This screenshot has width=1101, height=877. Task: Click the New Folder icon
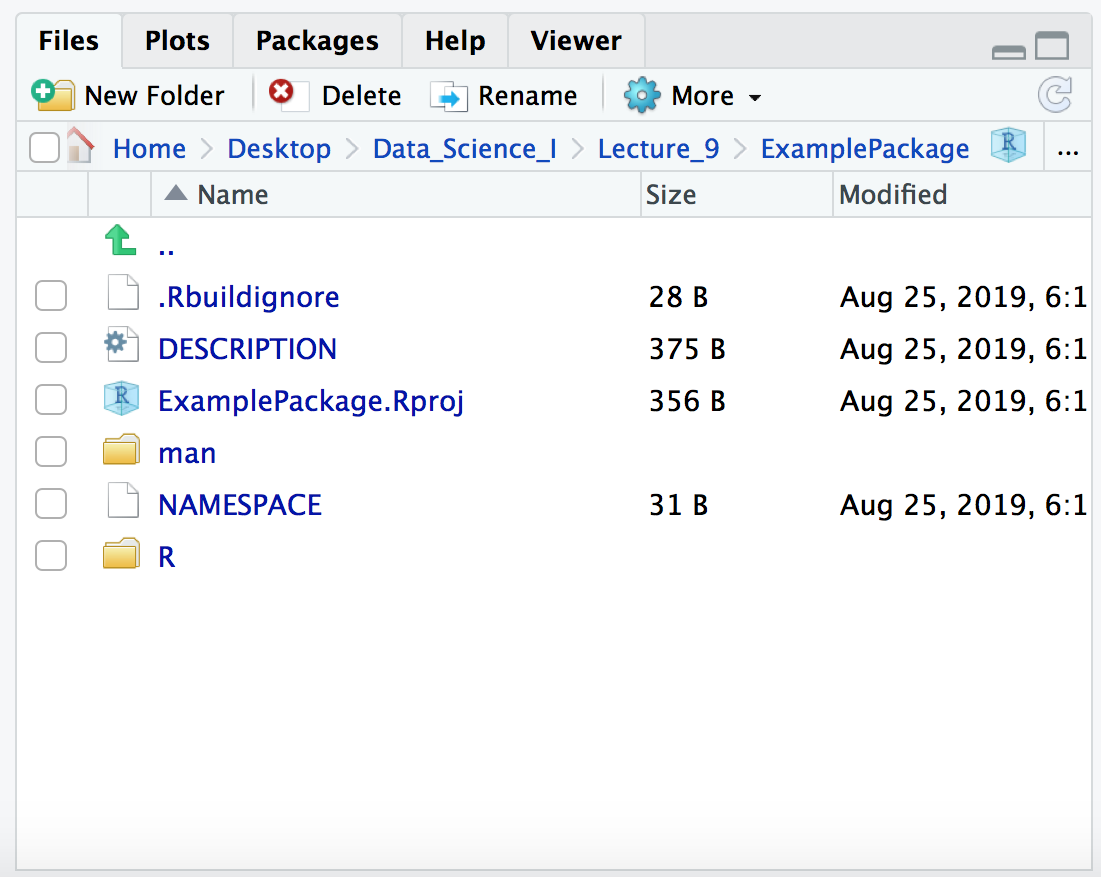click(52, 95)
